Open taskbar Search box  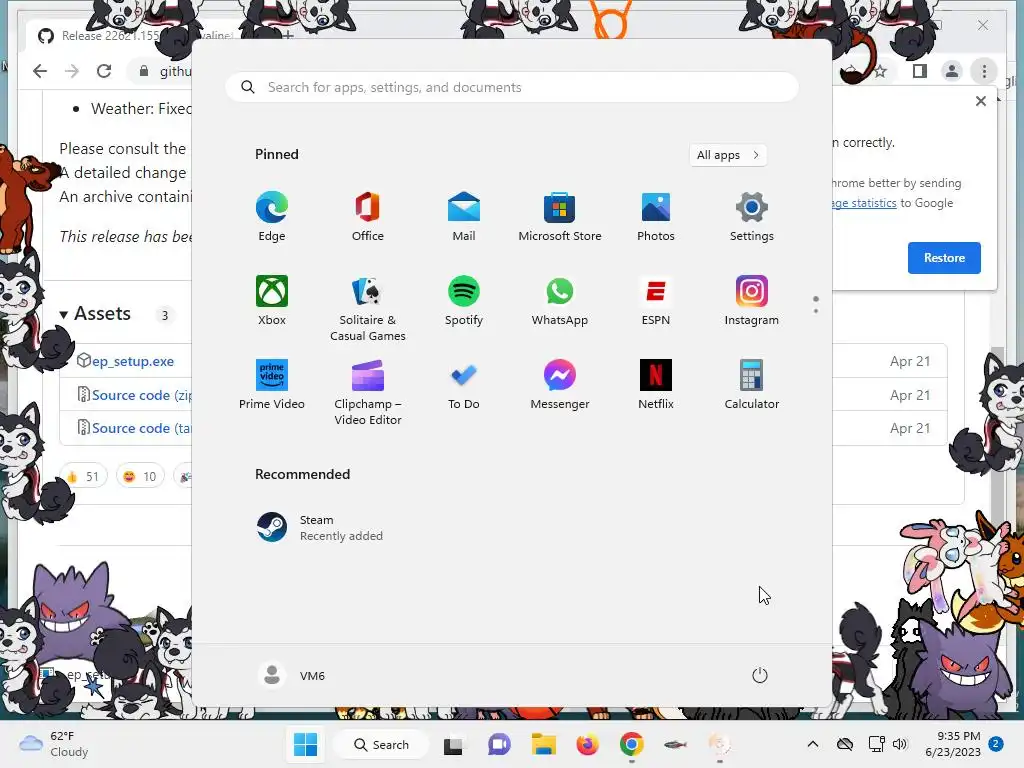click(381, 744)
